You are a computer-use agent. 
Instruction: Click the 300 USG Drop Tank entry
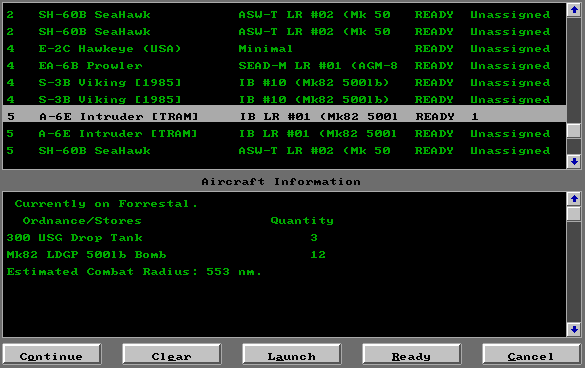(75, 238)
